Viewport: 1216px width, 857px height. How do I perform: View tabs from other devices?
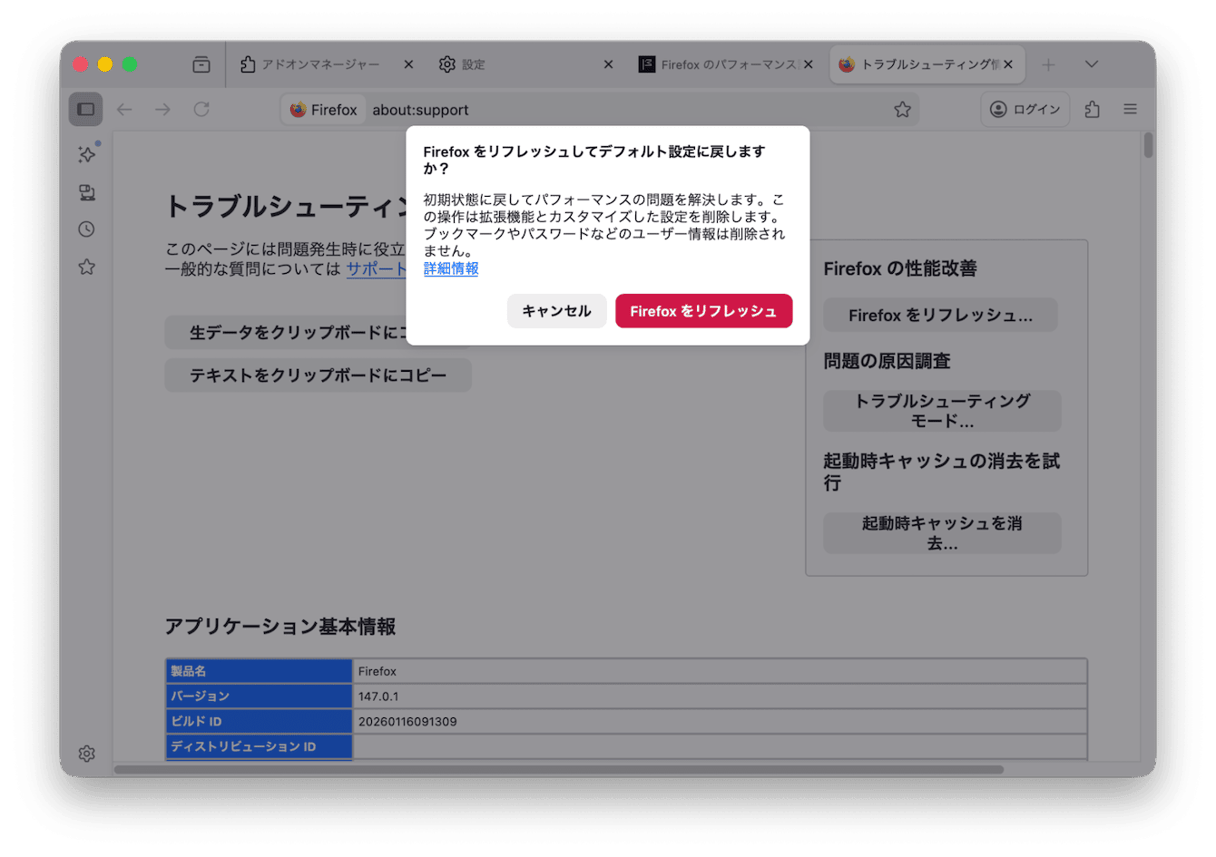86,192
